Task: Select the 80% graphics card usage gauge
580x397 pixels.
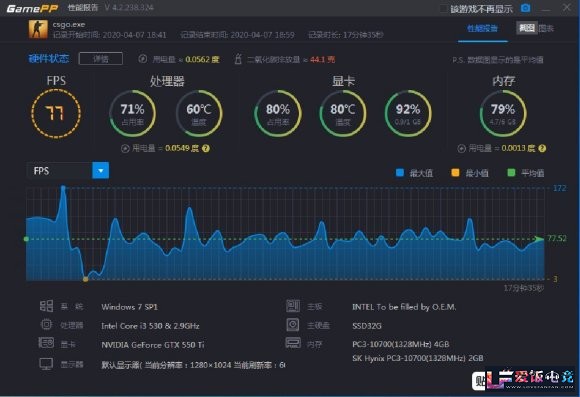Action: click(278, 114)
